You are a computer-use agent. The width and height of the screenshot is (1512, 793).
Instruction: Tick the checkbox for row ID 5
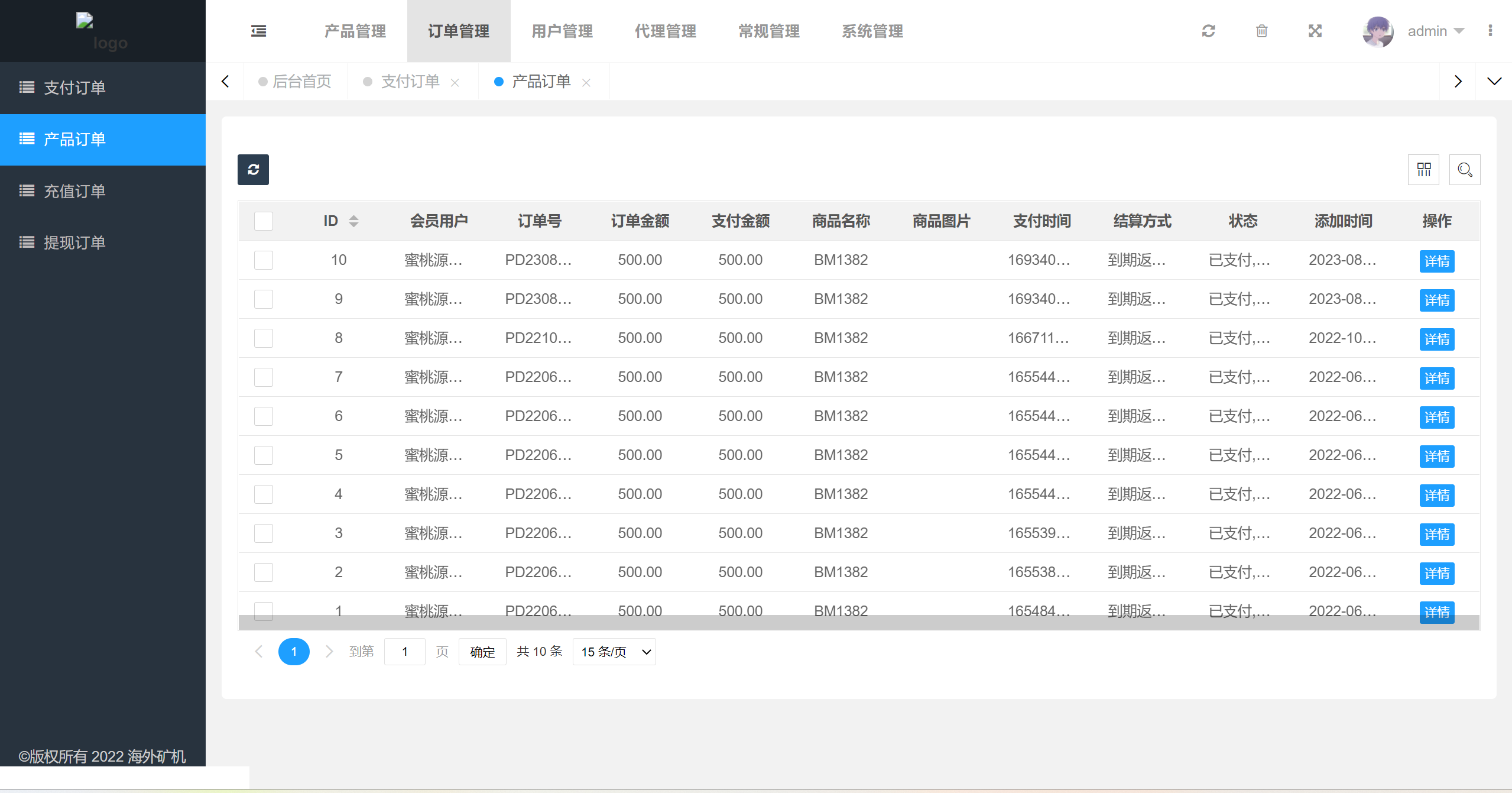pos(264,455)
